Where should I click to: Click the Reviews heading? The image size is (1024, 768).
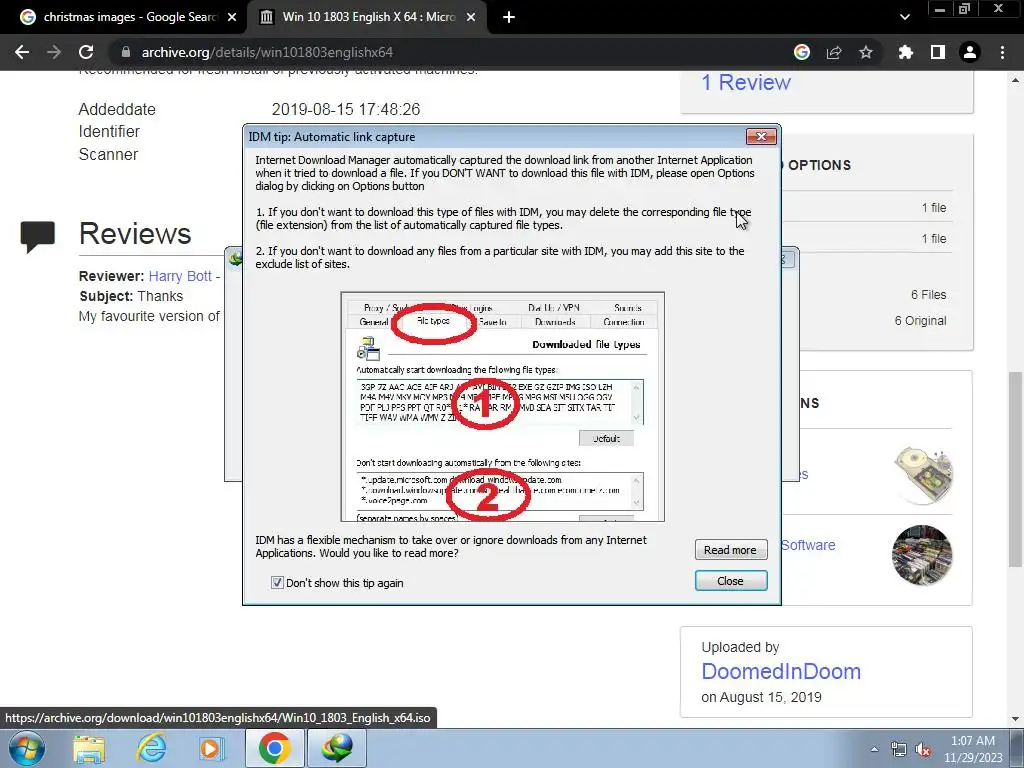coord(135,234)
